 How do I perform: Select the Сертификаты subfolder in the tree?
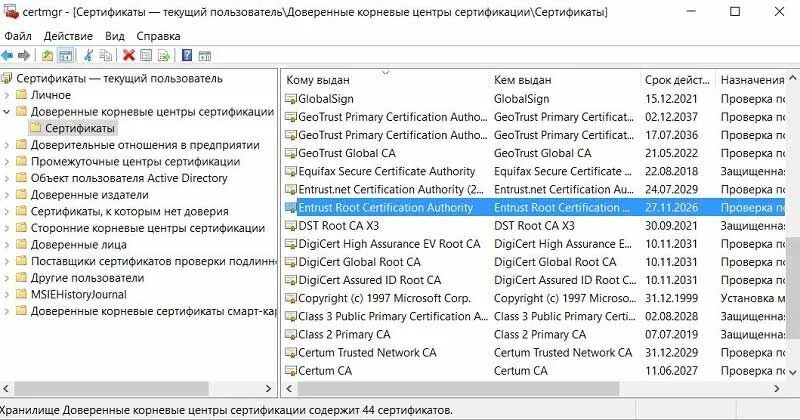(80, 128)
